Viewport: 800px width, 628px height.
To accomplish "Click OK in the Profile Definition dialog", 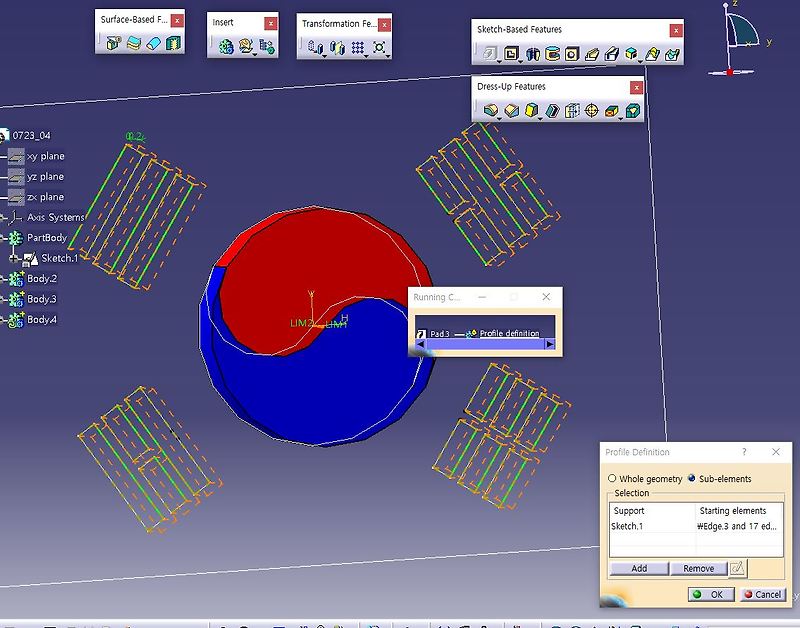I will (713, 594).
